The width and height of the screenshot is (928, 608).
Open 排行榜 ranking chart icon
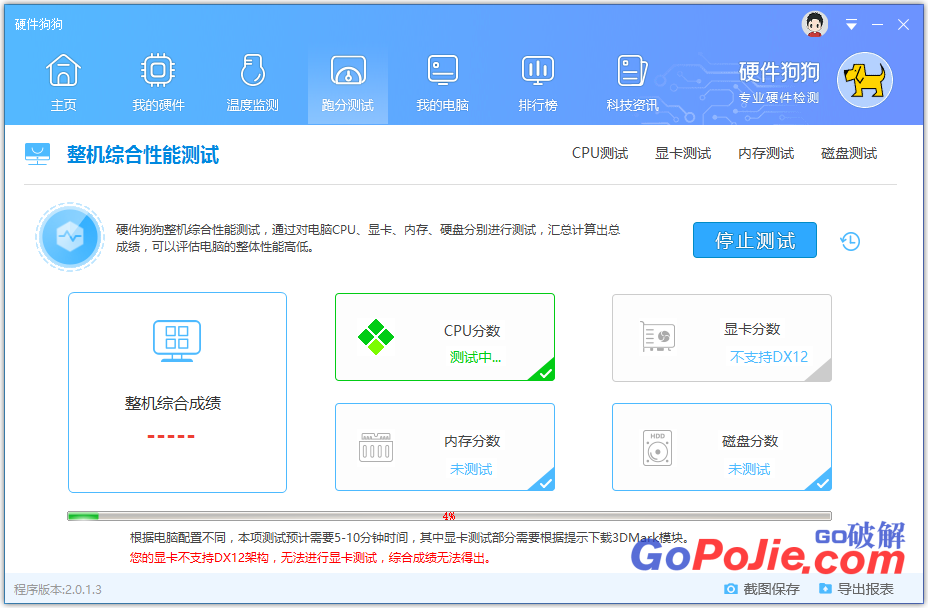pyautogui.click(x=538, y=70)
